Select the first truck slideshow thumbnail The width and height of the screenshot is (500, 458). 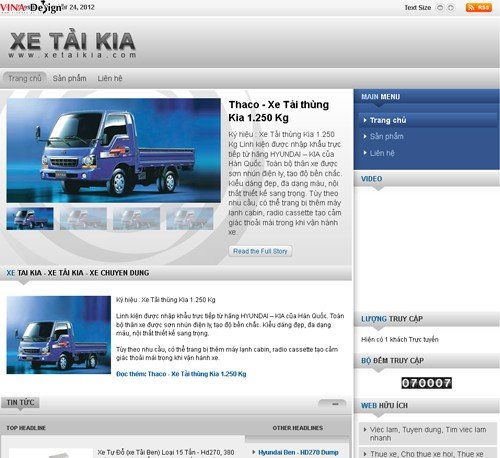(x=30, y=219)
